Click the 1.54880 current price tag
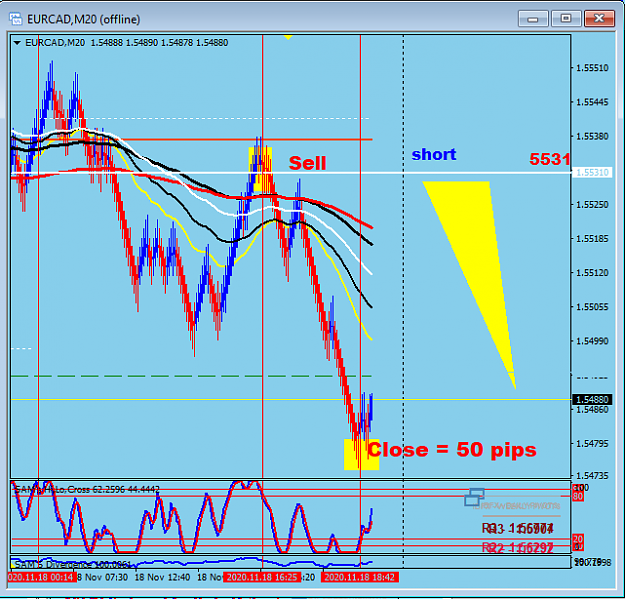The width and height of the screenshot is (625, 599). click(x=592, y=399)
